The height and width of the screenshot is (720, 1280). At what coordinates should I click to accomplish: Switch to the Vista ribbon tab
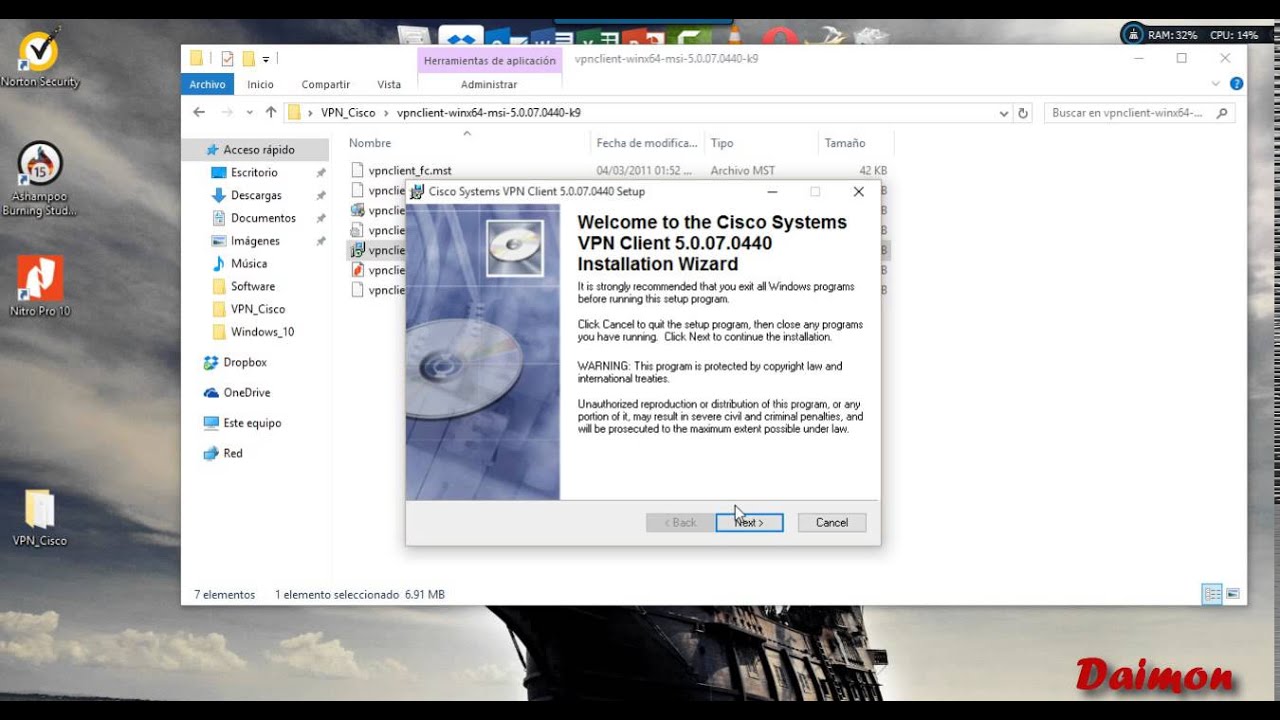click(389, 85)
